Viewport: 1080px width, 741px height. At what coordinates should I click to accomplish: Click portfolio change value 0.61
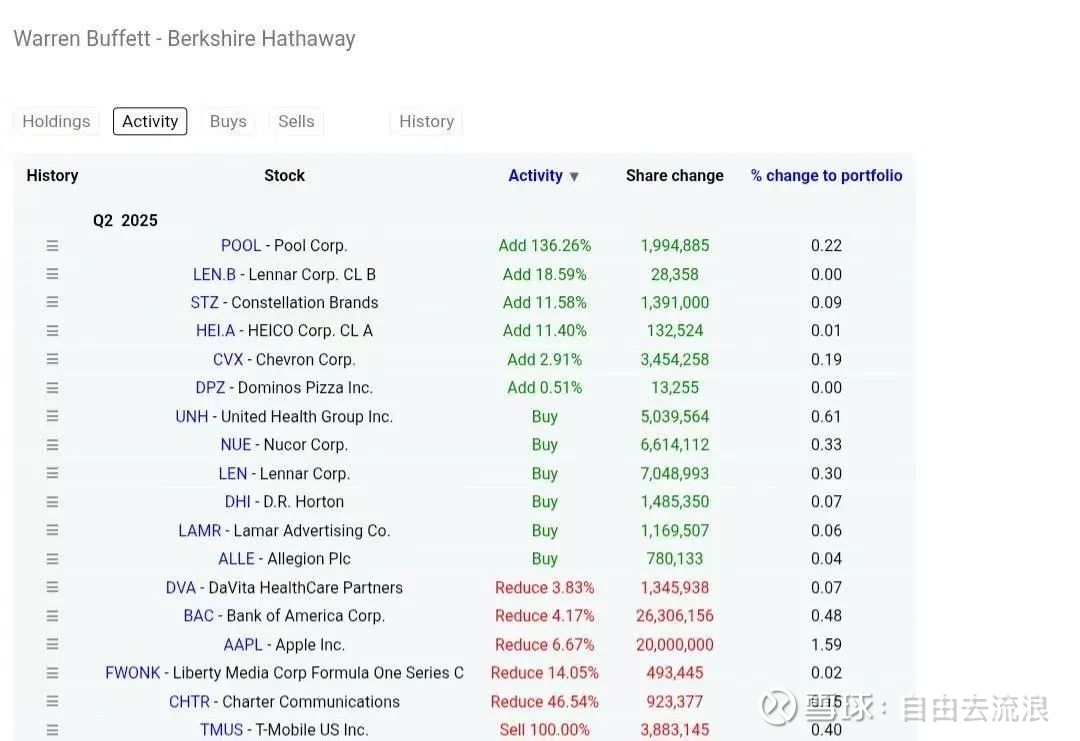[x=827, y=417]
